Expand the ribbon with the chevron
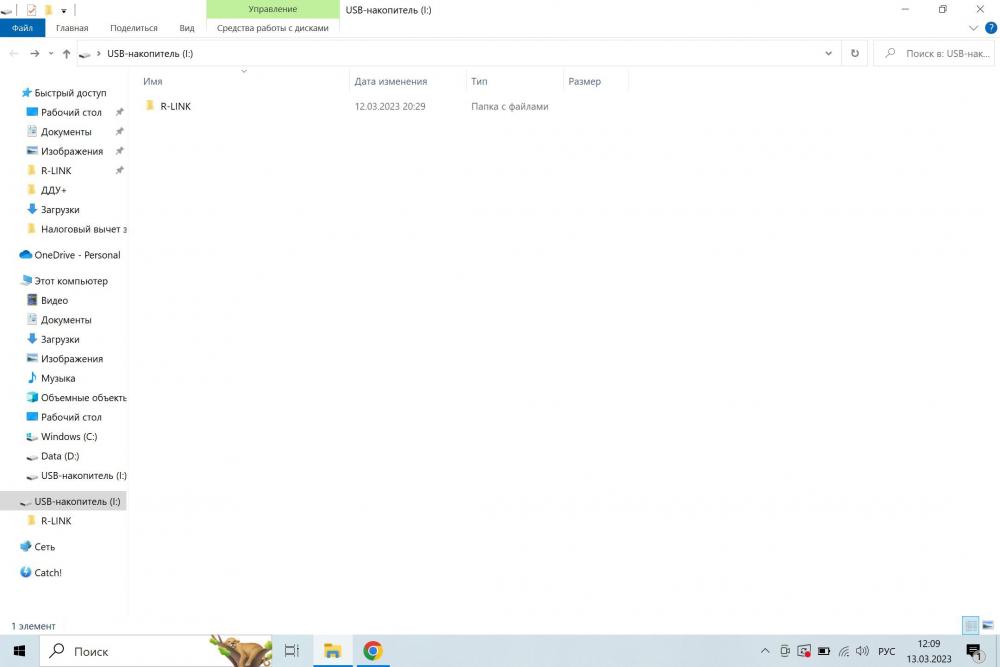1000x667 pixels. [x=973, y=28]
